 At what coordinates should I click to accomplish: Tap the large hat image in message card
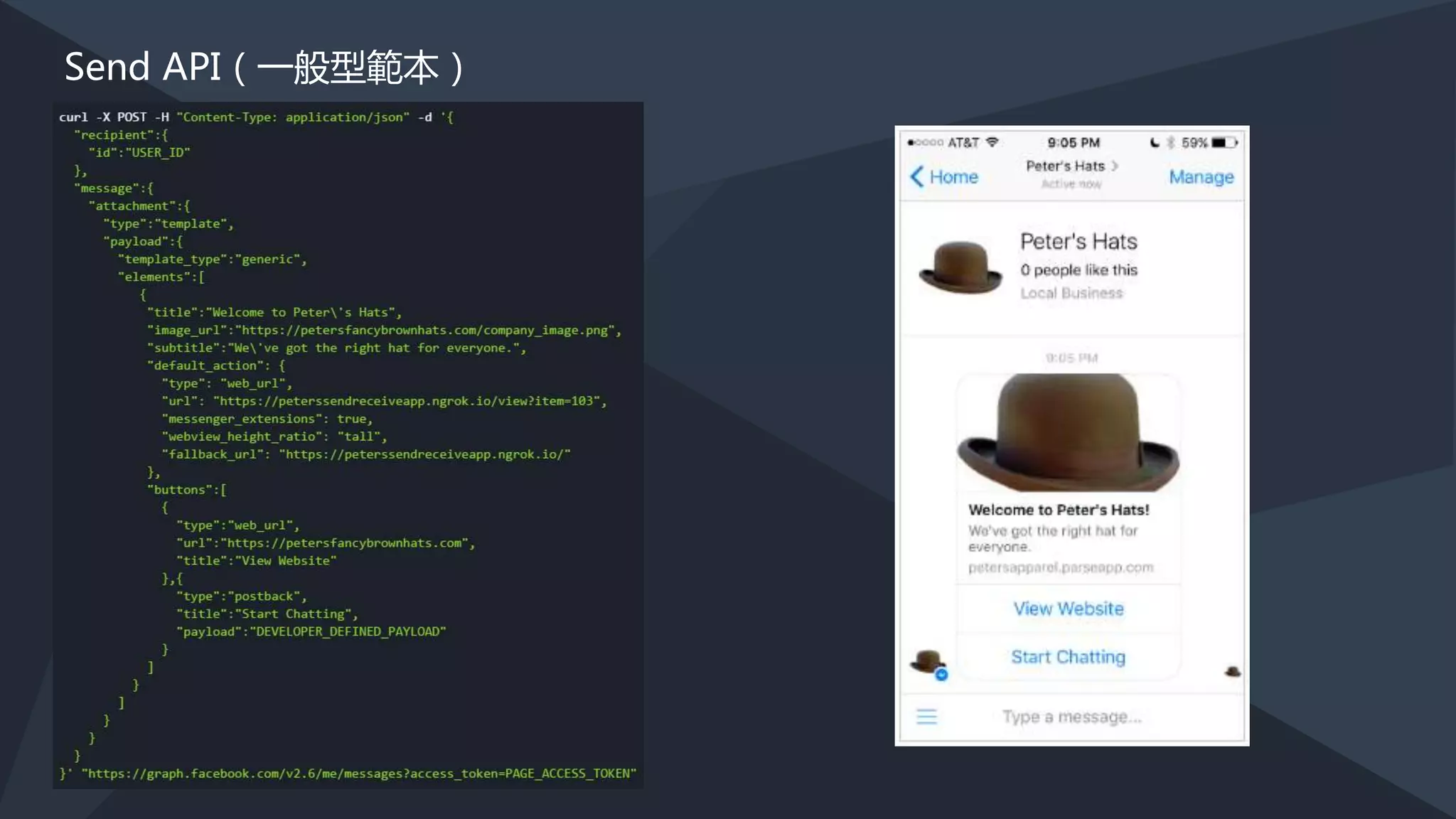click(1069, 432)
